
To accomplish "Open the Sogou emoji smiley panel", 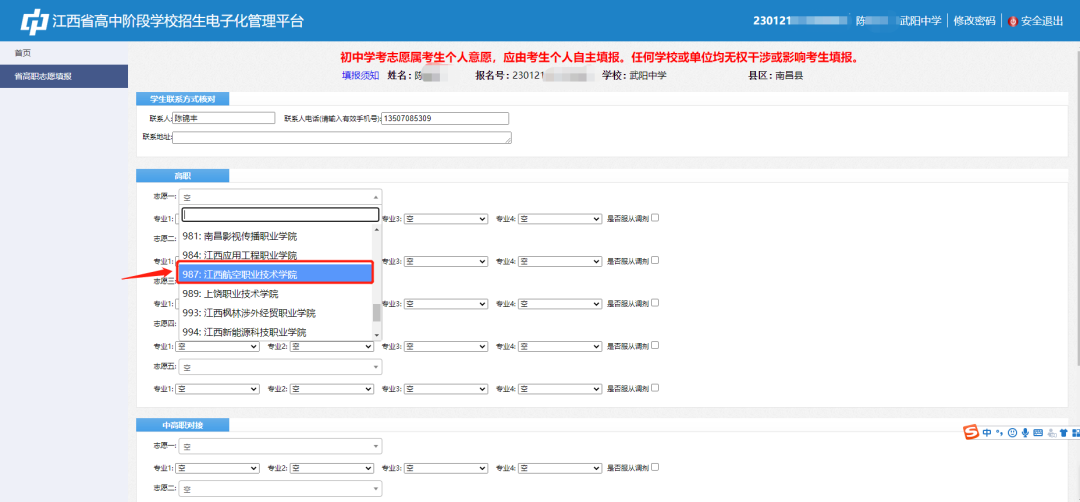I will pyautogui.click(x=1012, y=432).
